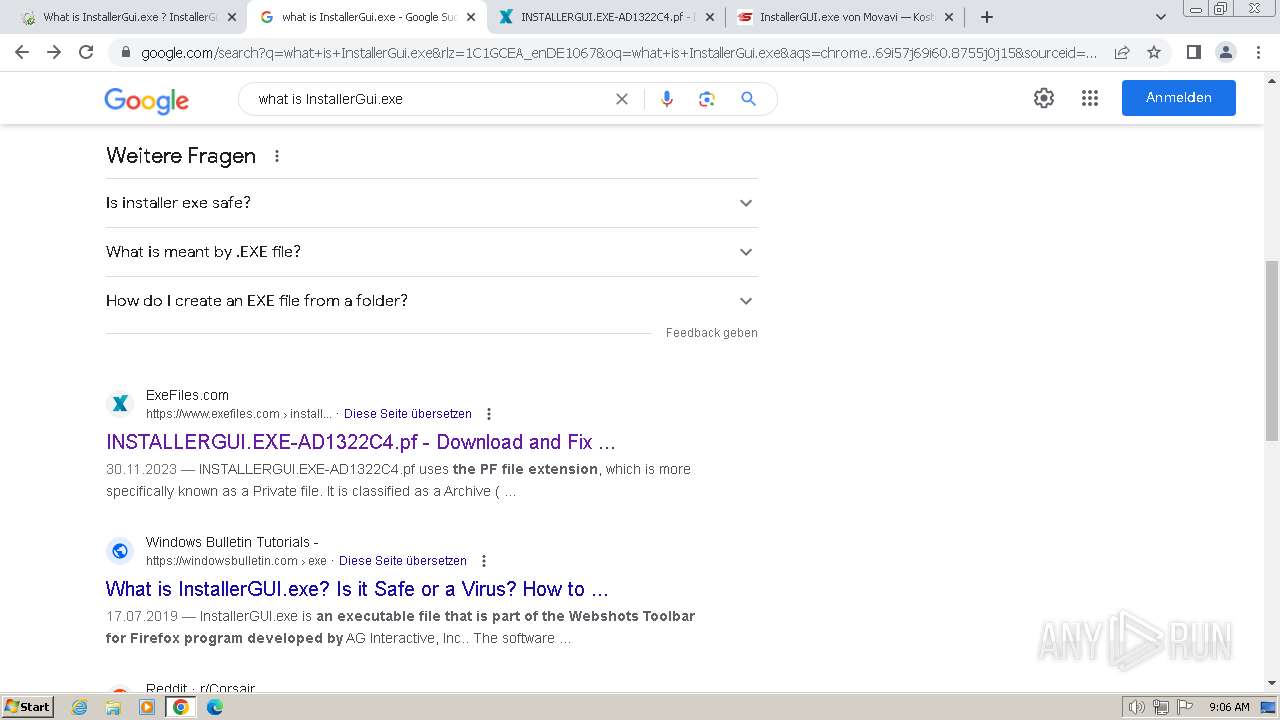
Task: Open a new browser tab
Action: 987,17
